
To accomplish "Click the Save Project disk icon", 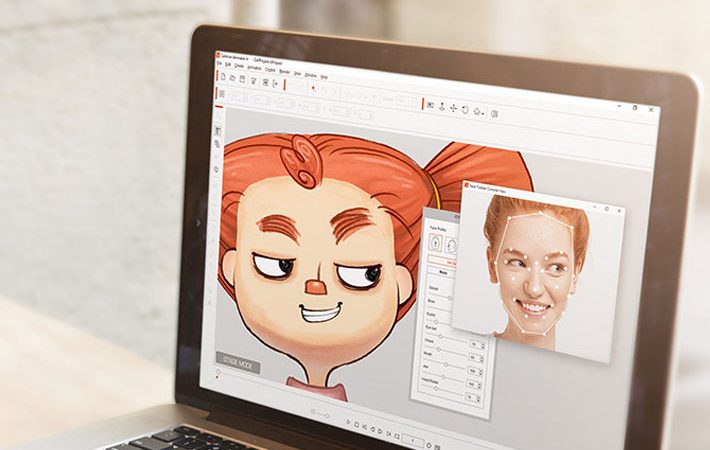I will point(242,79).
